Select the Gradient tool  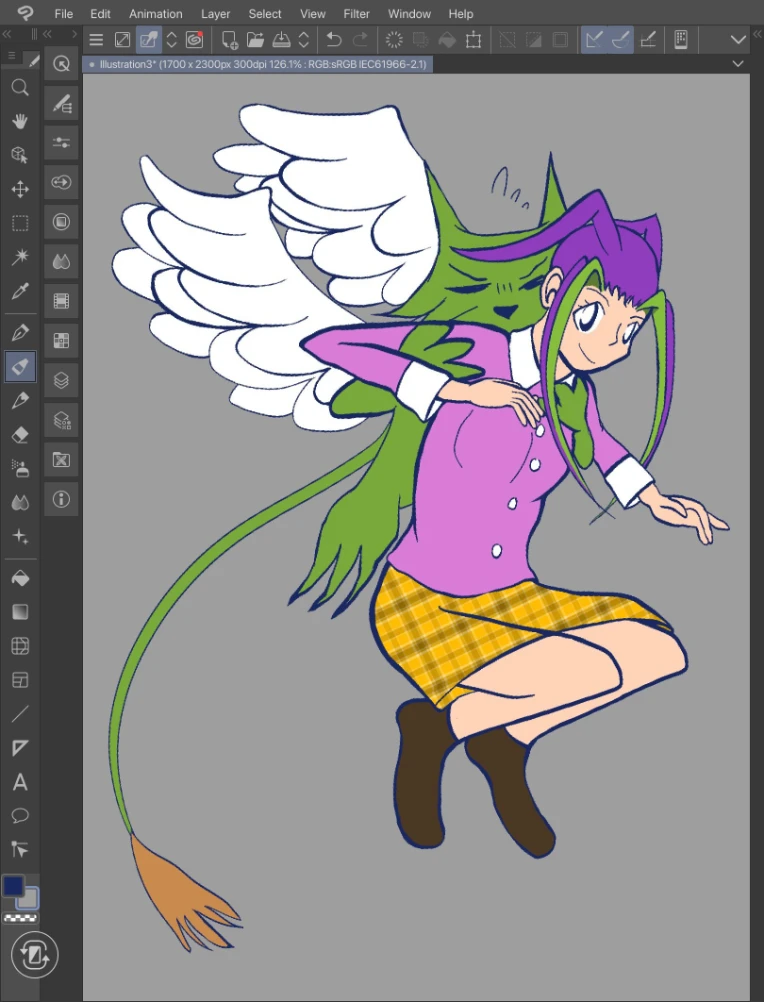click(x=20, y=612)
